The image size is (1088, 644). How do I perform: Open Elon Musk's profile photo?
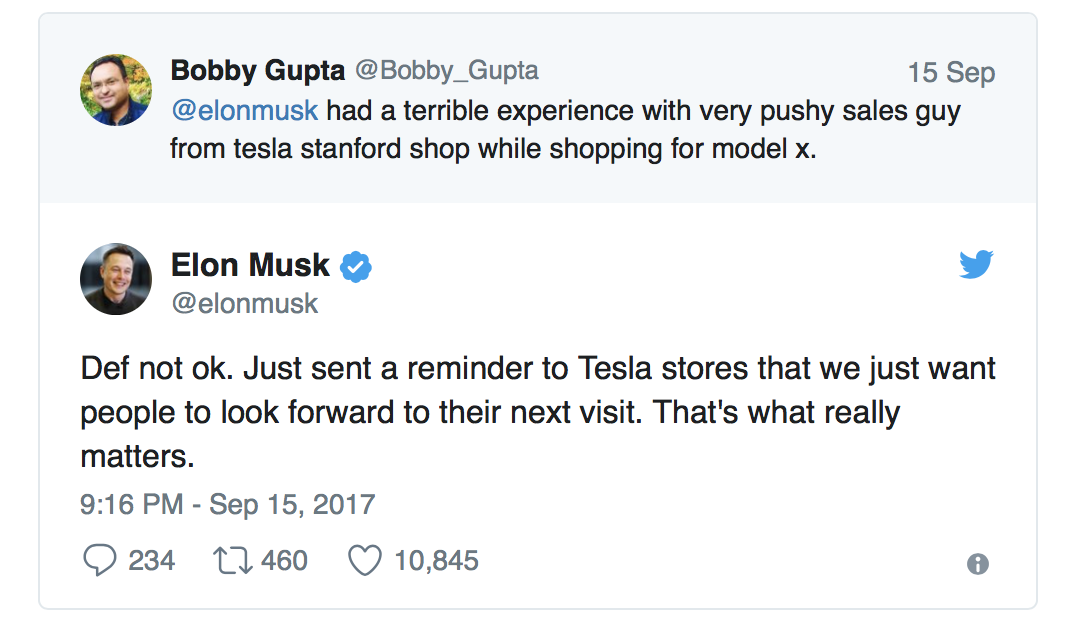(116, 279)
